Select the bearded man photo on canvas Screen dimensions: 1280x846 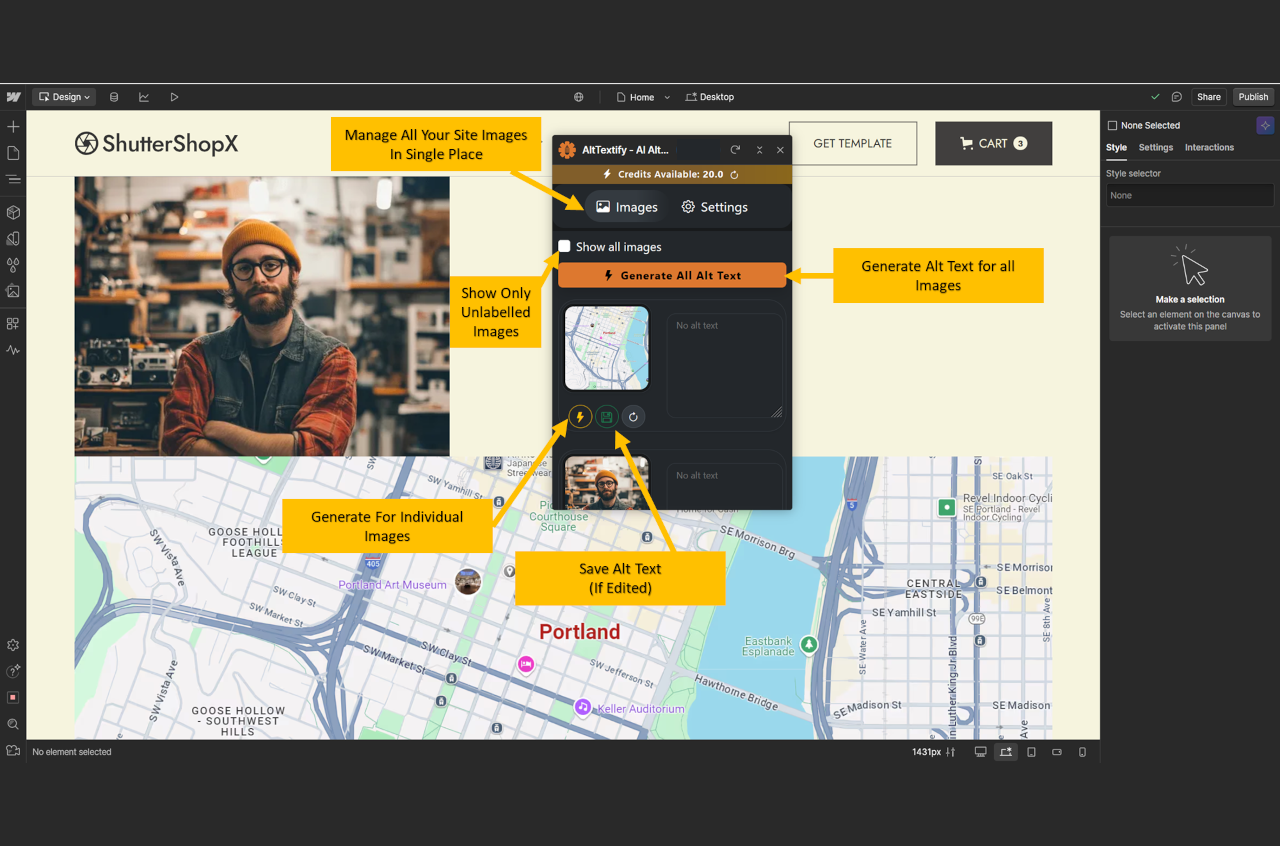pos(262,316)
